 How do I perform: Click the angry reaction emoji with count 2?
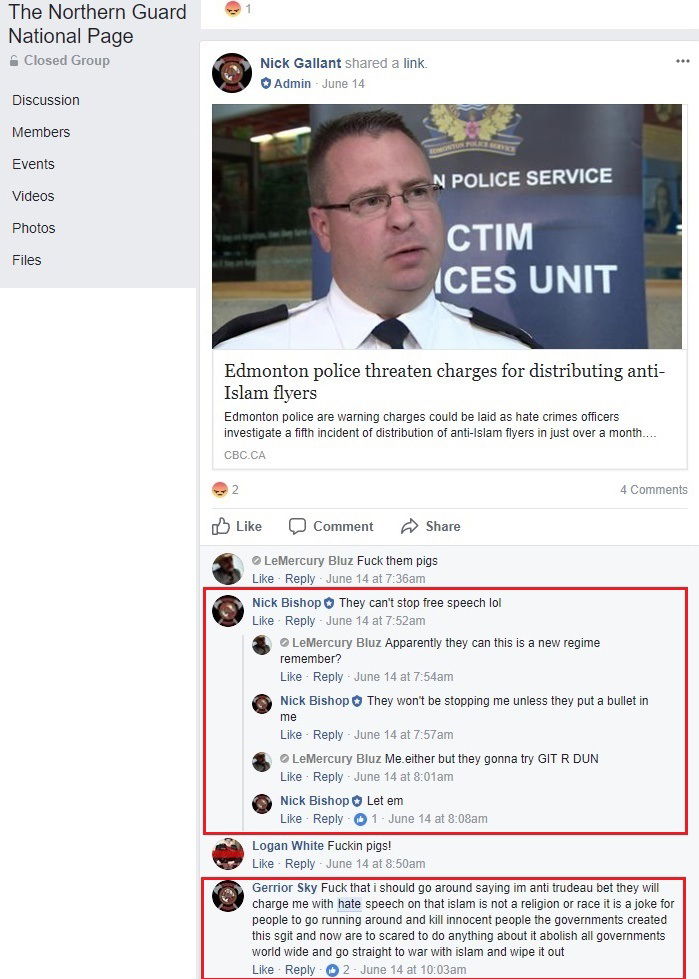point(219,490)
